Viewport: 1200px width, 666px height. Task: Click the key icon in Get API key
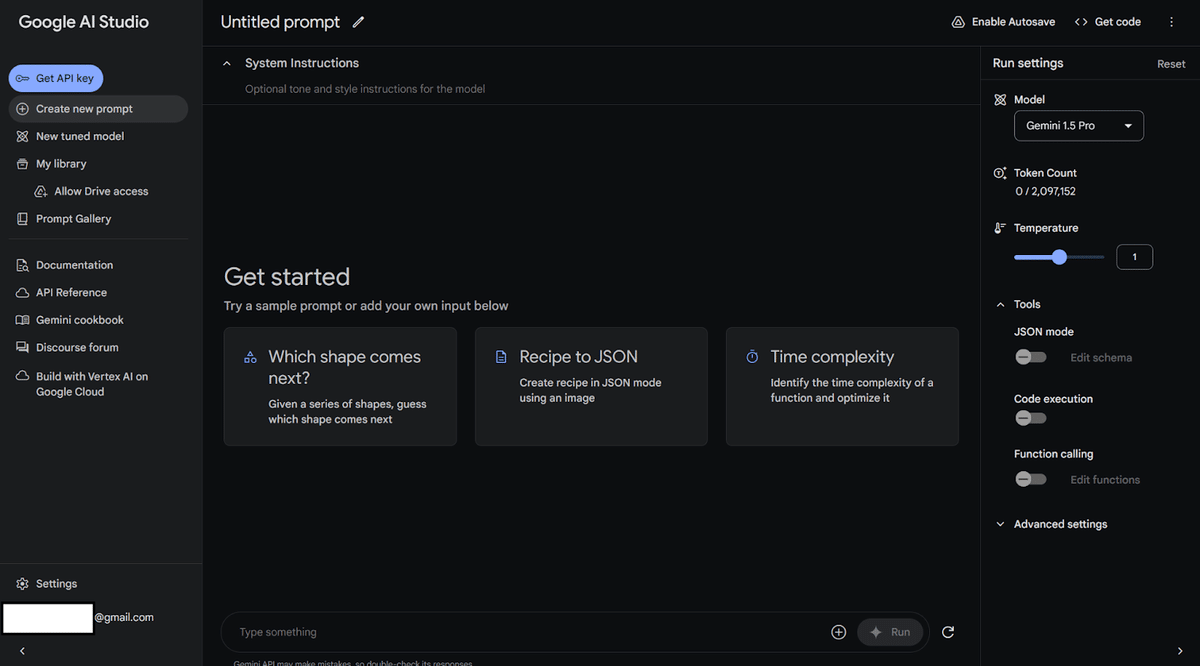pyautogui.click(x=22, y=78)
